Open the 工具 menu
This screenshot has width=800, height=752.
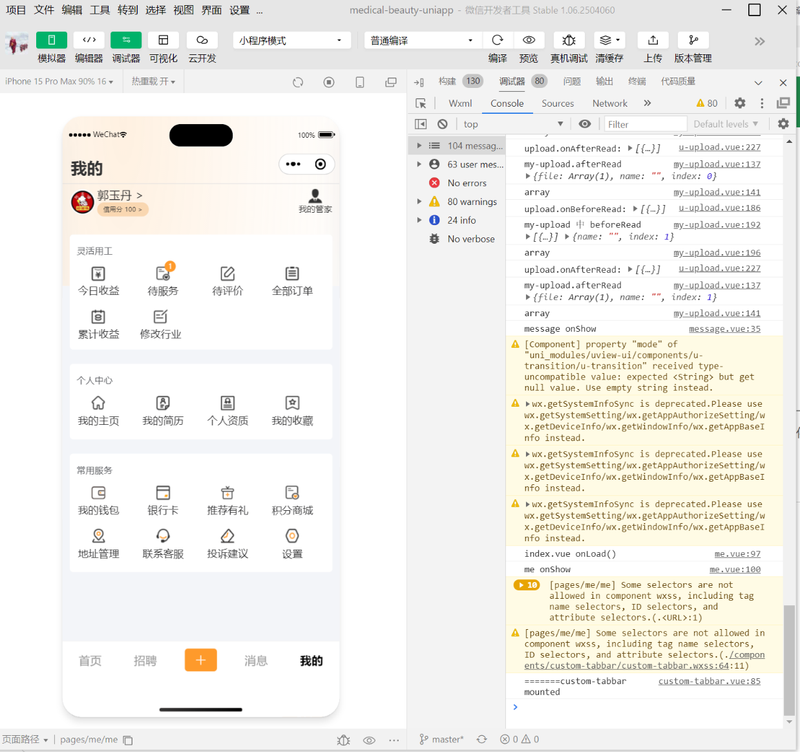(100, 10)
